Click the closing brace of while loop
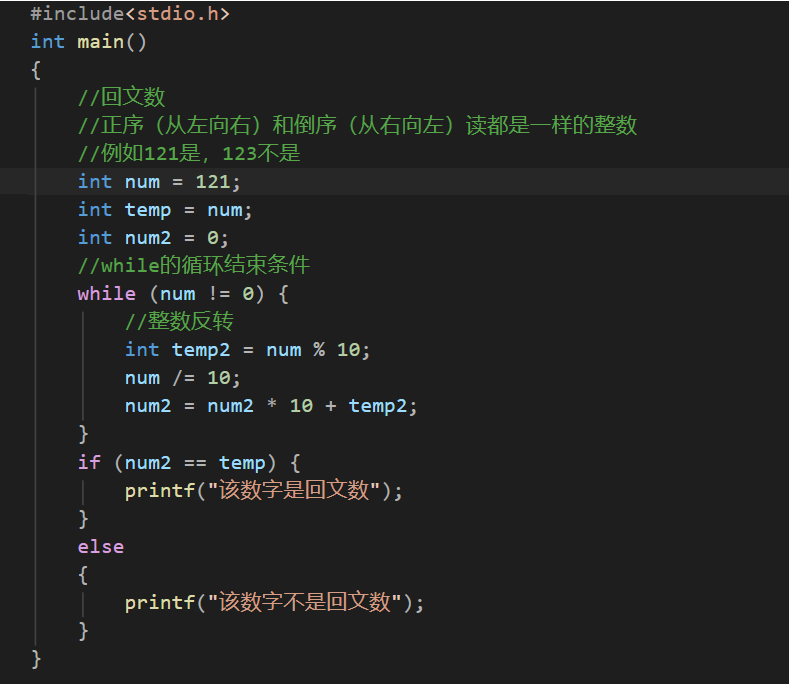Screen dimensions: 789x684 click(84, 434)
